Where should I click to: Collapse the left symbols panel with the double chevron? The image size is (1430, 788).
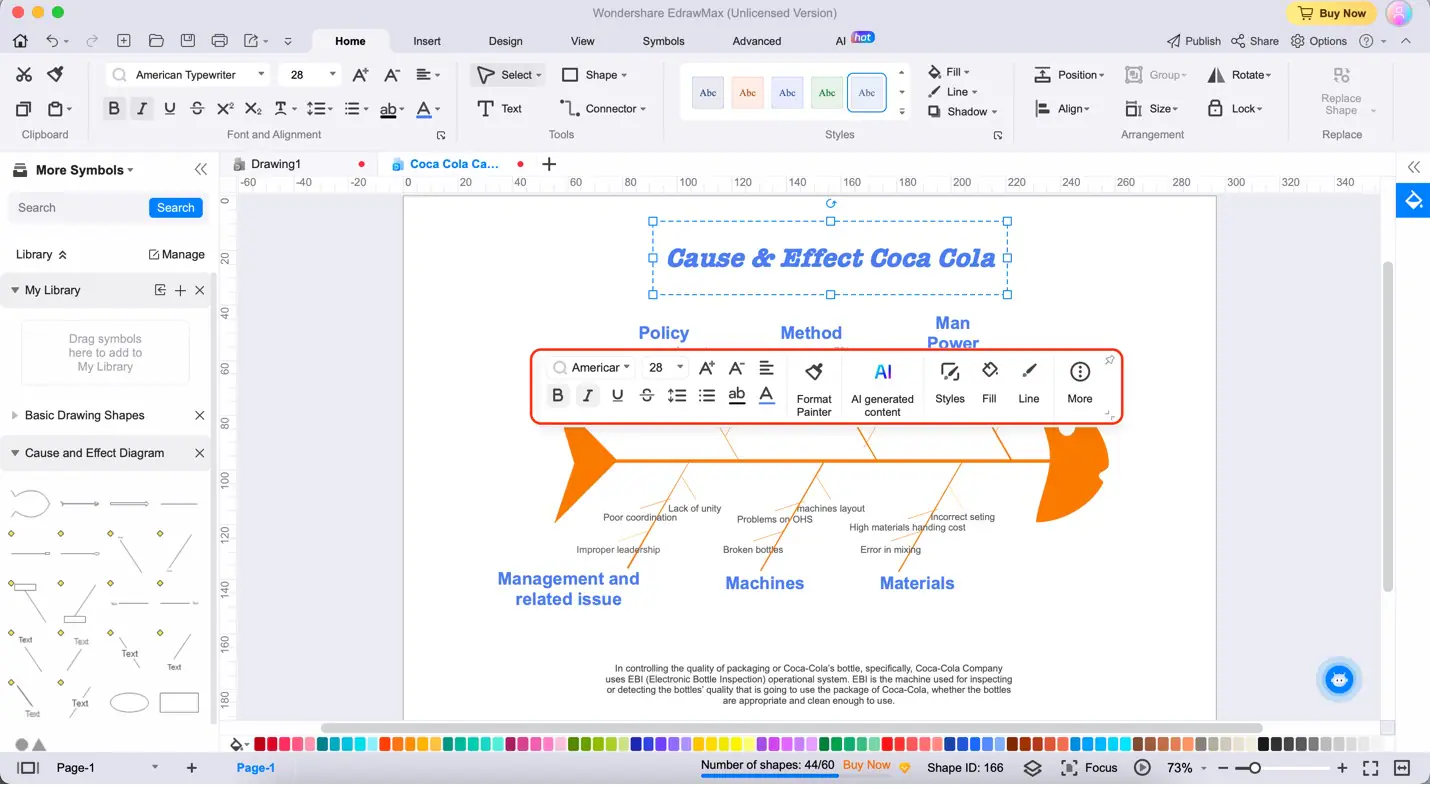(201, 170)
